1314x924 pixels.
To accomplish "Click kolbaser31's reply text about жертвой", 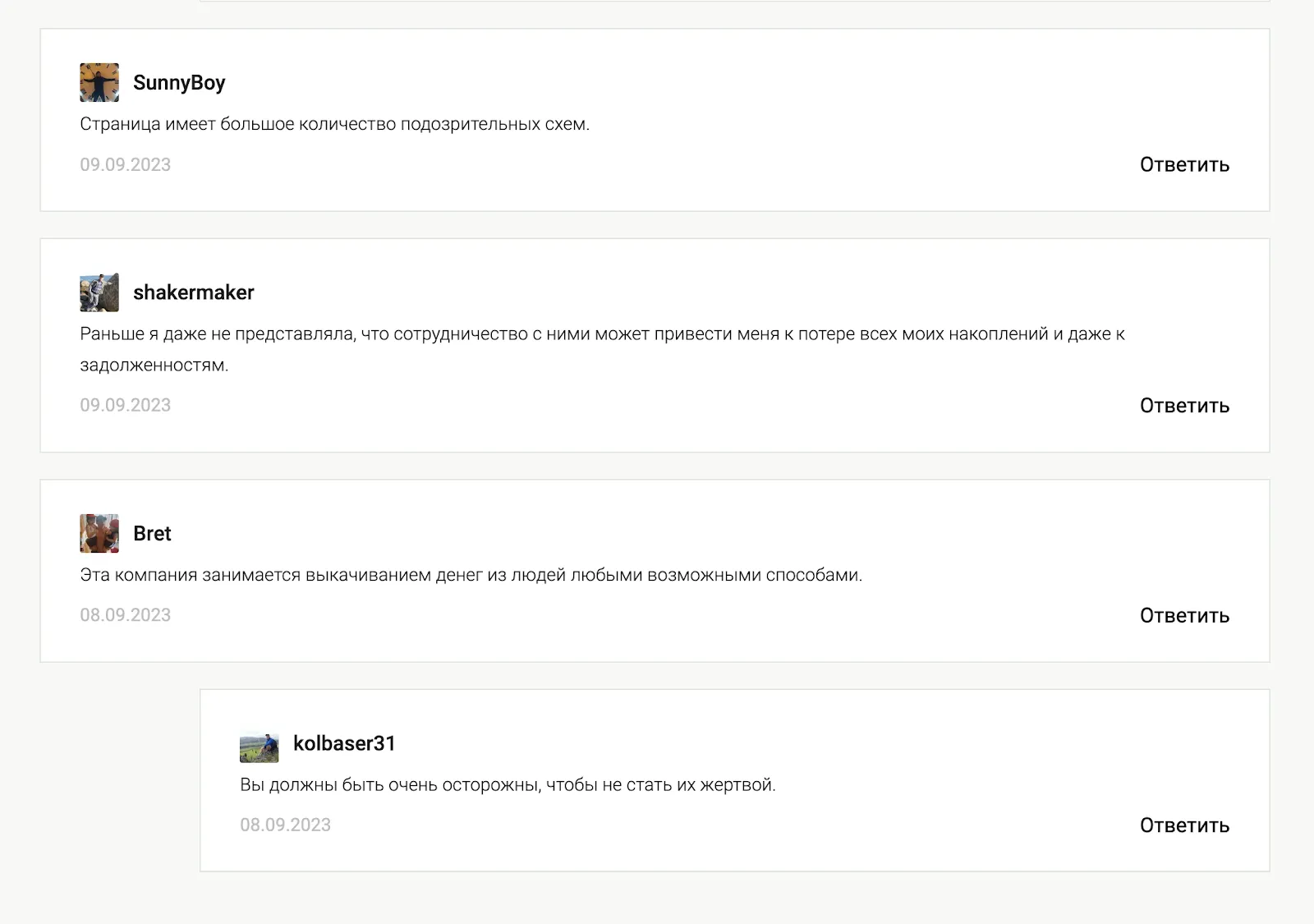I will tap(508, 785).
